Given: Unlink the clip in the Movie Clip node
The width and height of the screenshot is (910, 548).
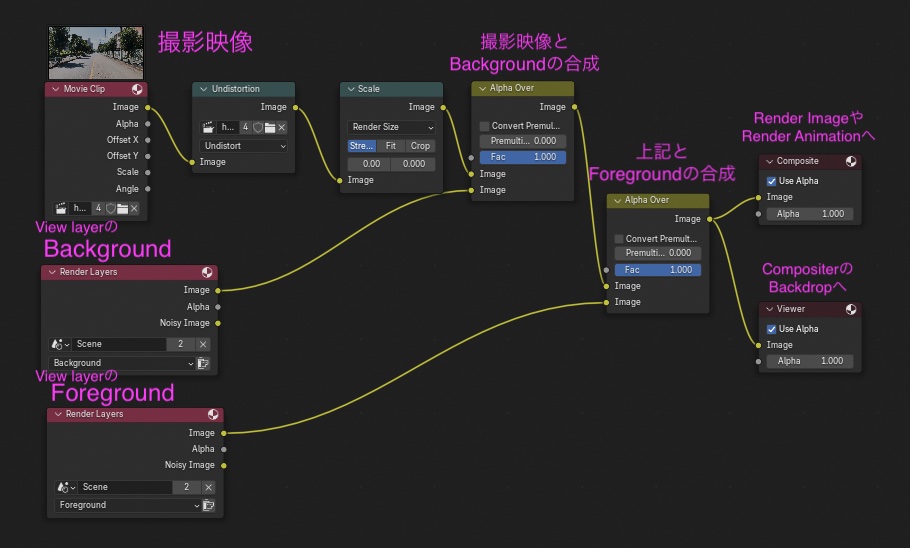Looking at the screenshot, I should (x=134, y=208).
